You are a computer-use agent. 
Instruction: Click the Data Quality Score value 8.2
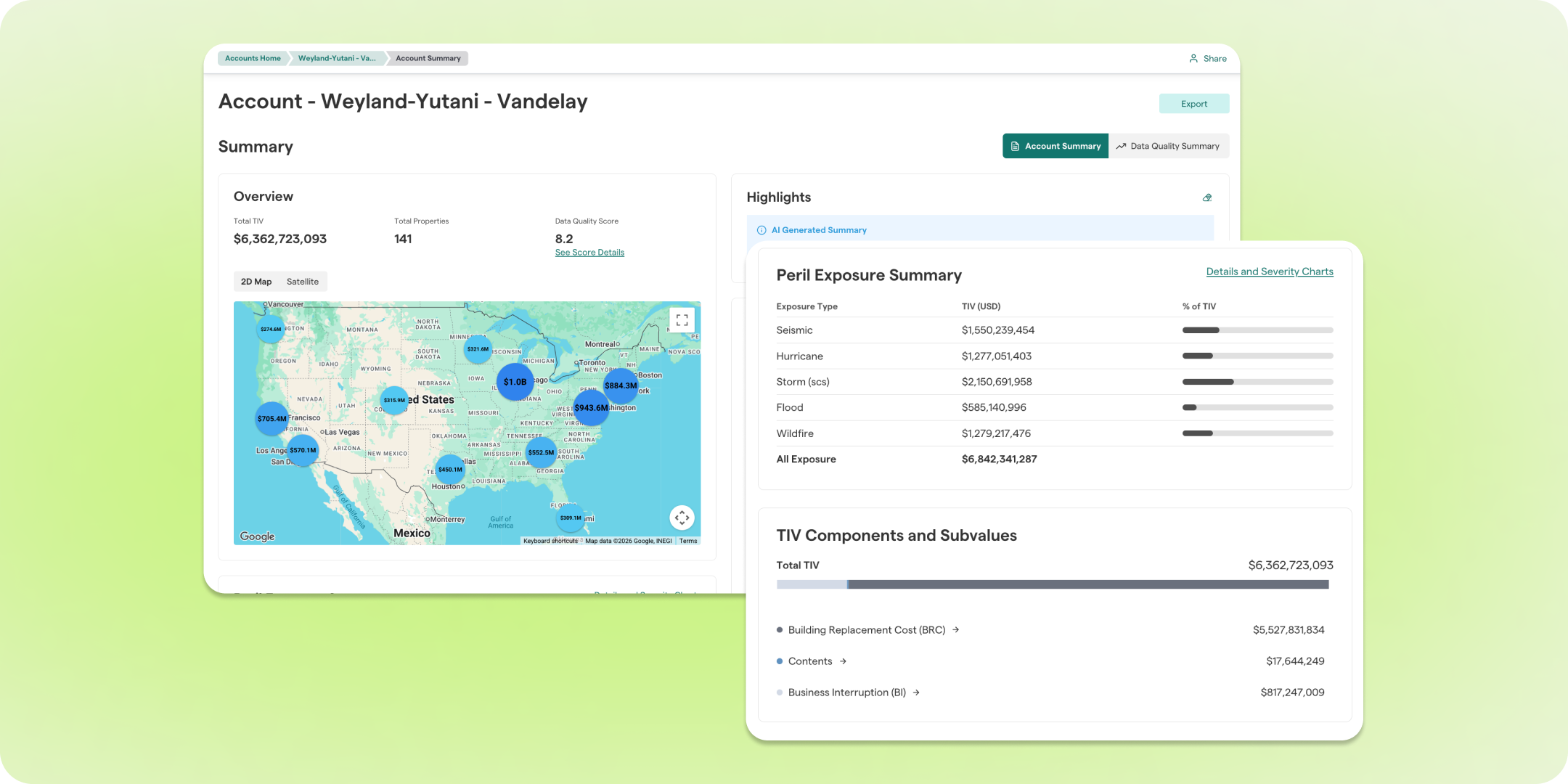pos(564,239)
